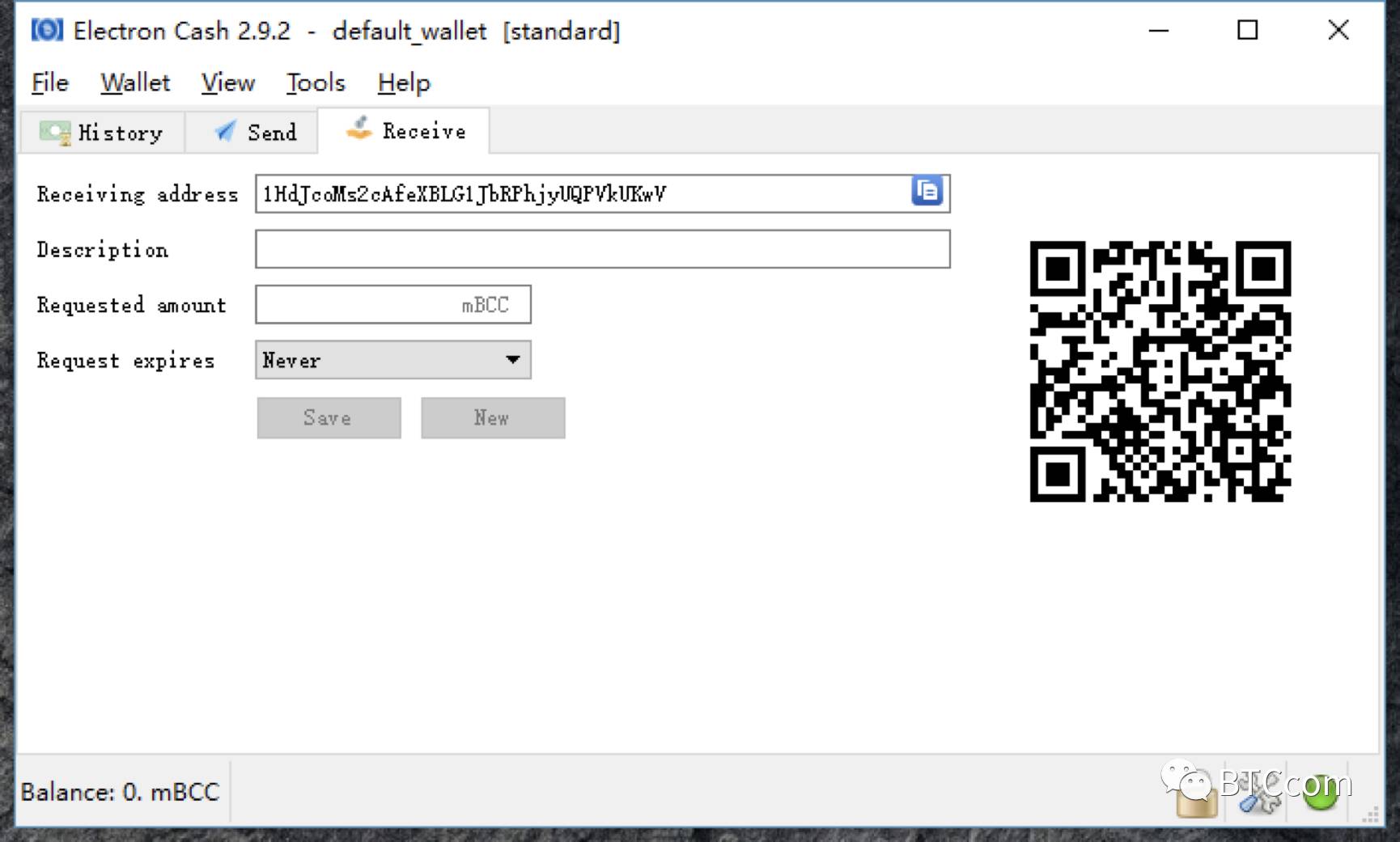Click the Electron Cash app icon in title bar

[46, 30]
